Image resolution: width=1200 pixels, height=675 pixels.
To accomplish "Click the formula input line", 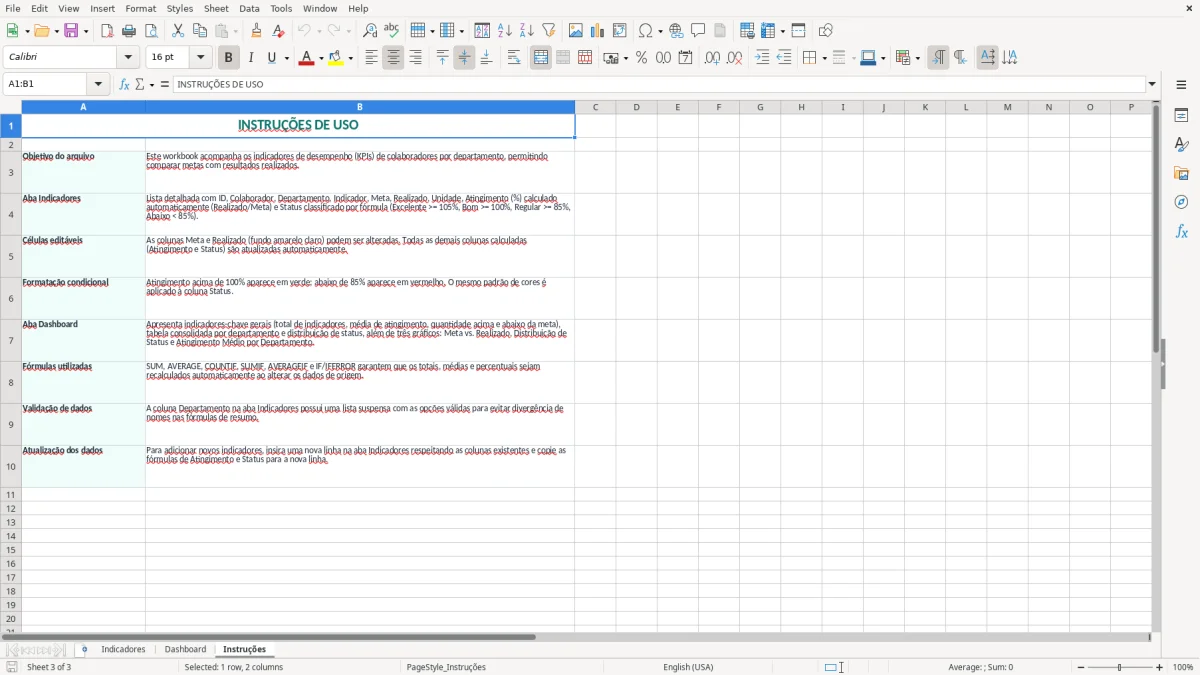I will click(x=659, y=84).
